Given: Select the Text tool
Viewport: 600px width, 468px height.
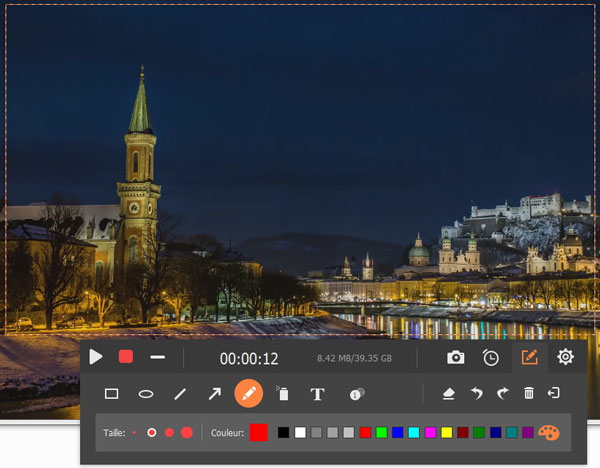Looking at the screenshot, I should (317, 394).
